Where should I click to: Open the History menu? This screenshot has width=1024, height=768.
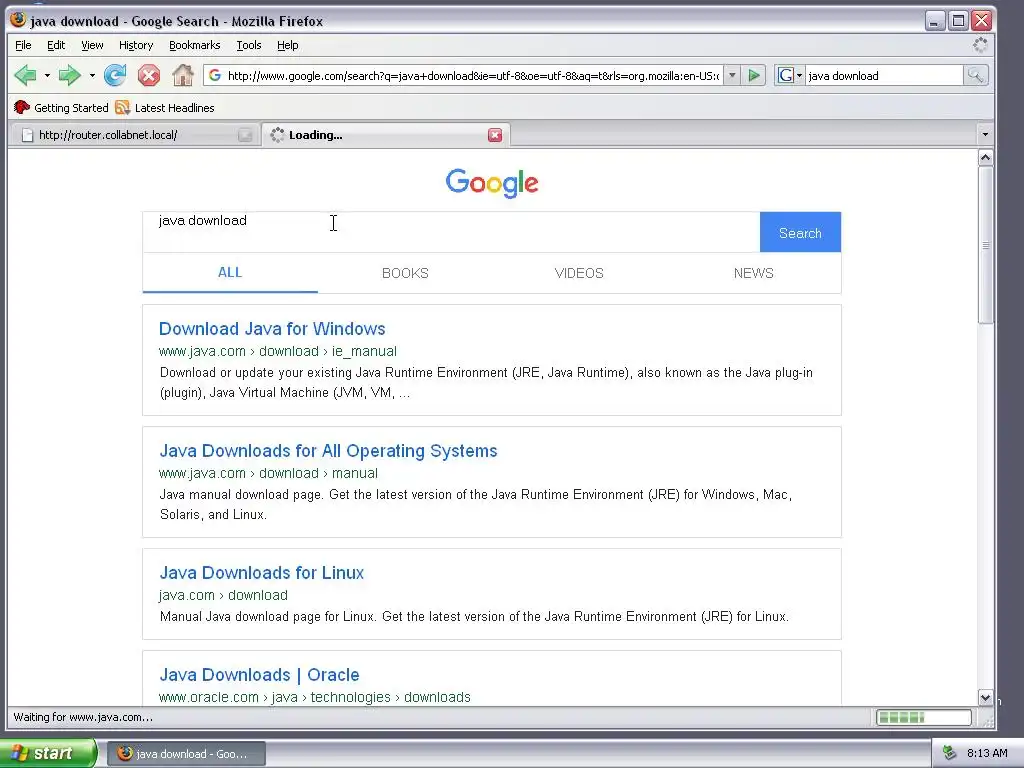[x=136, y=45]
